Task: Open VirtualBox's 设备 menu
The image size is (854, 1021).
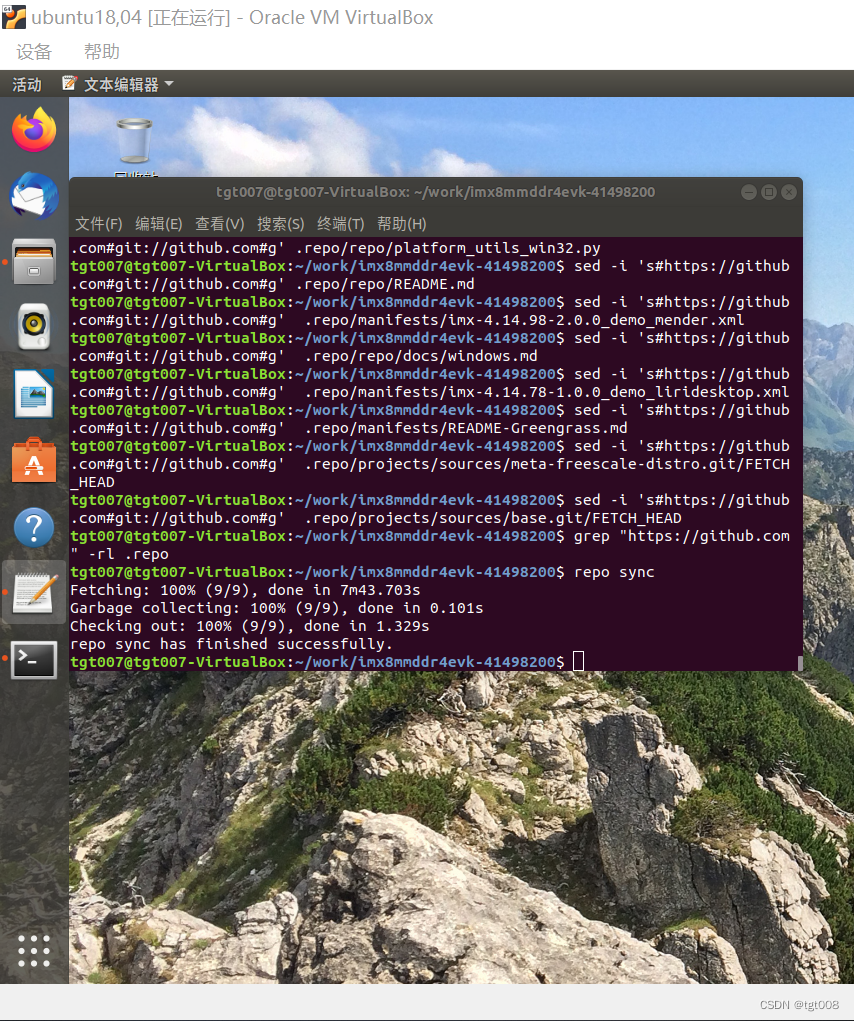Action: [33, 51]
